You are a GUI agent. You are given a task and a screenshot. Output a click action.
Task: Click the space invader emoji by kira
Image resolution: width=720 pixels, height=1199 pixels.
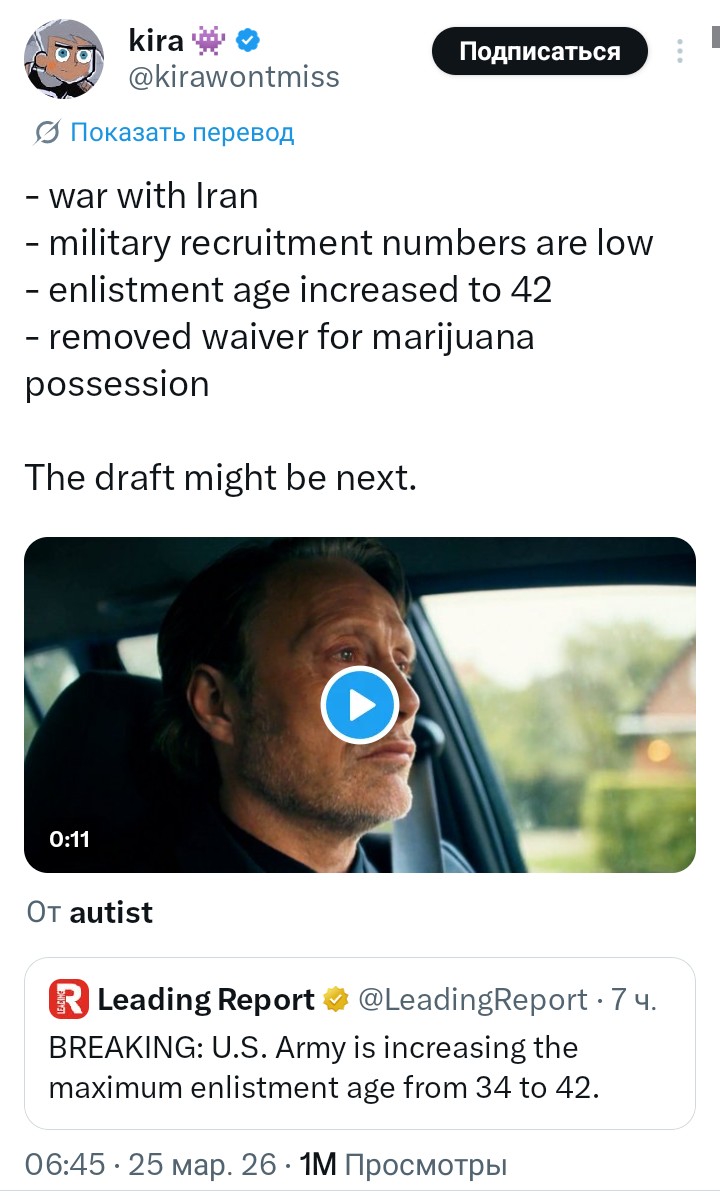[x=210, y=41]
